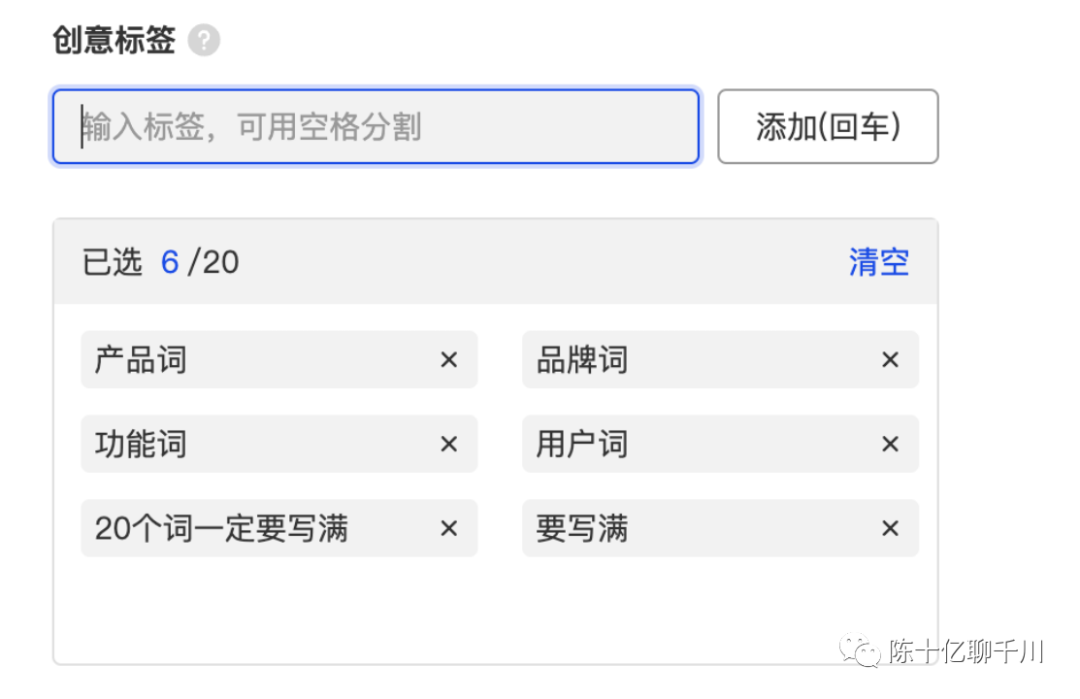Click the 创意标签 section title
Screen dimensions: 1080x699
114,41
